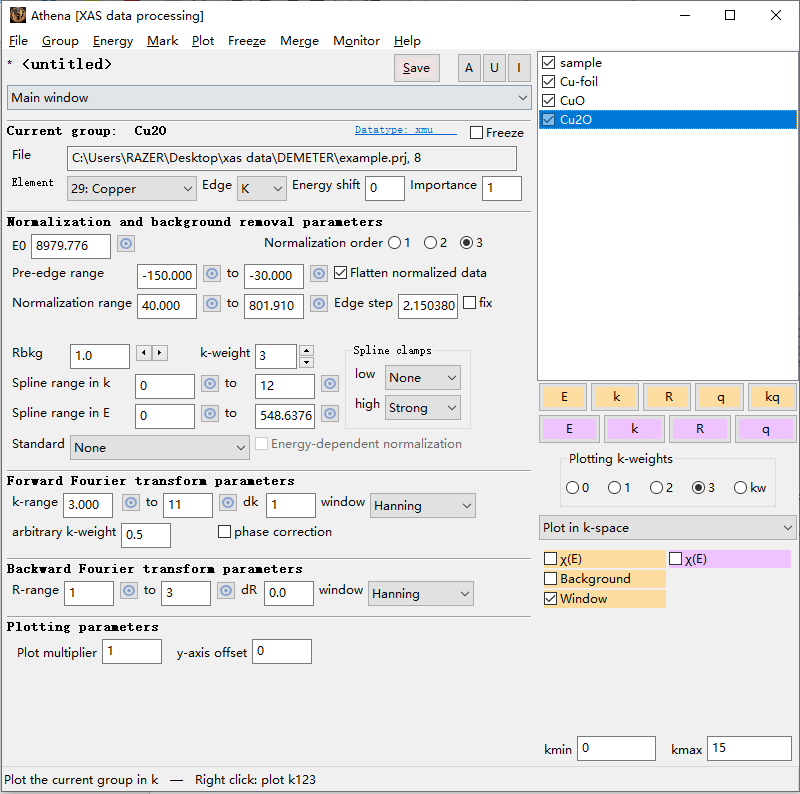
Task: Open the Plot in k-space dropdown
Action: click(667, 527)
